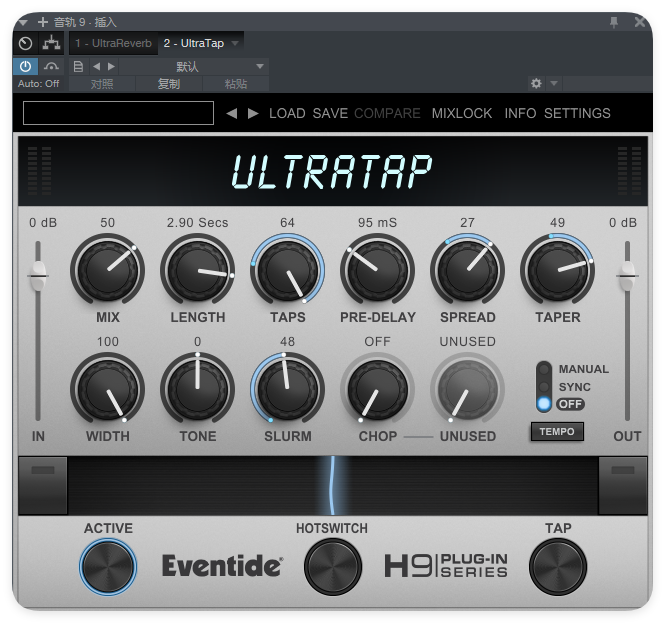665x623 pixels.
Task: Click the right ribbon end button
Action: (x=623, y=485)
